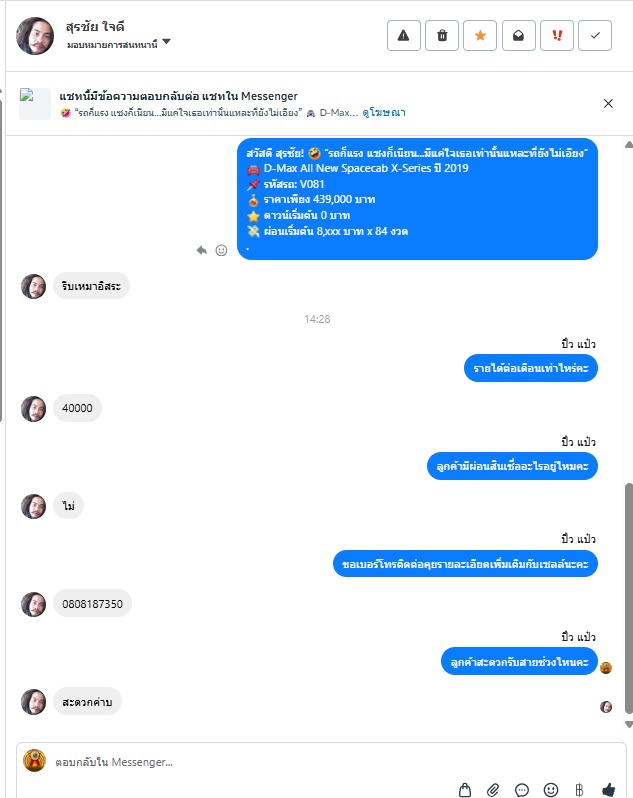Open สุรชัย ใจดี profile picture in header
The width and height of the screenshot is (633, 798).
[35, 36]
